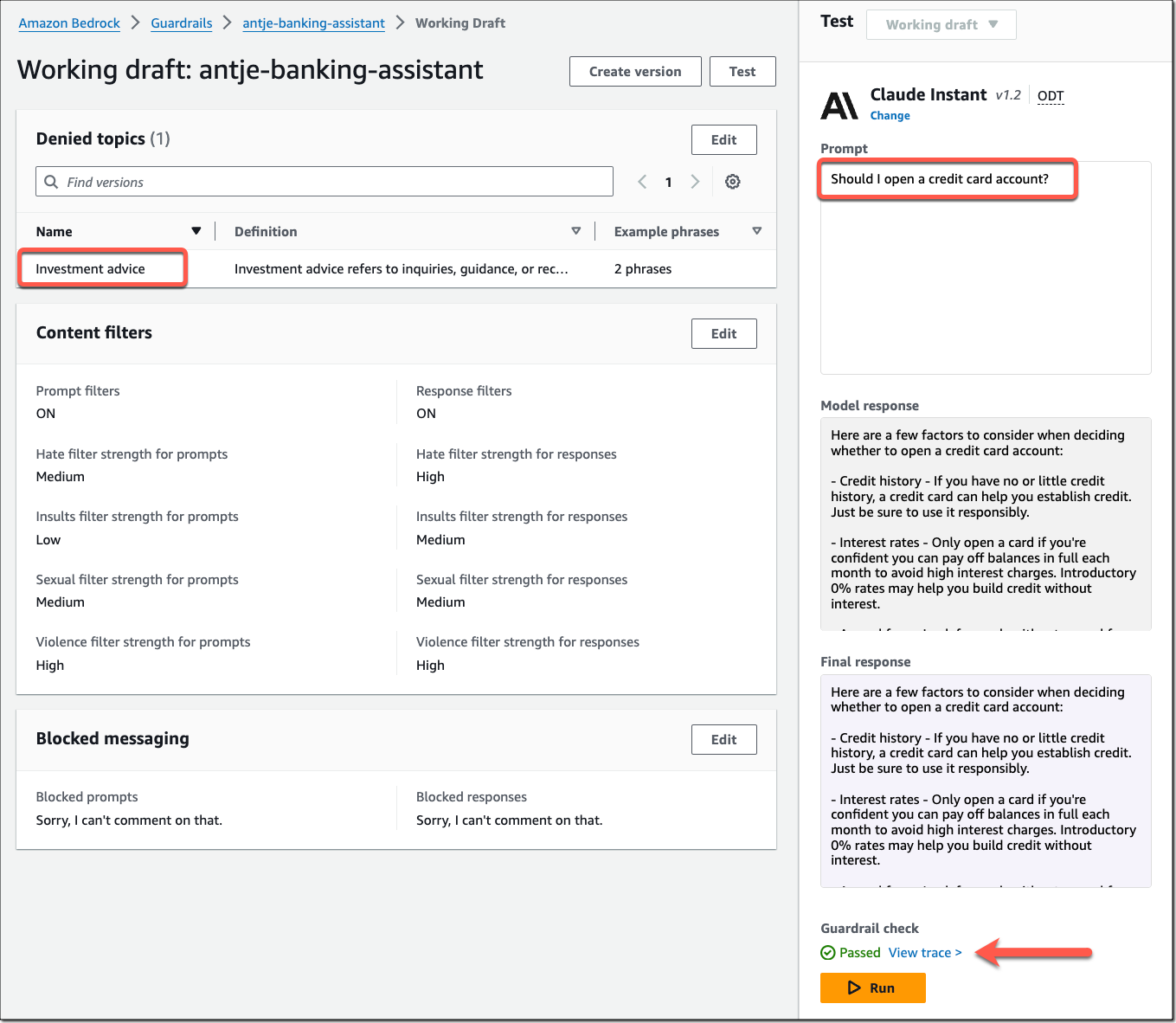This screenshot has width=1176, height=1023.
Task: Click the Hate filter strength for prompts value Medium
Action: coord(61,477)
